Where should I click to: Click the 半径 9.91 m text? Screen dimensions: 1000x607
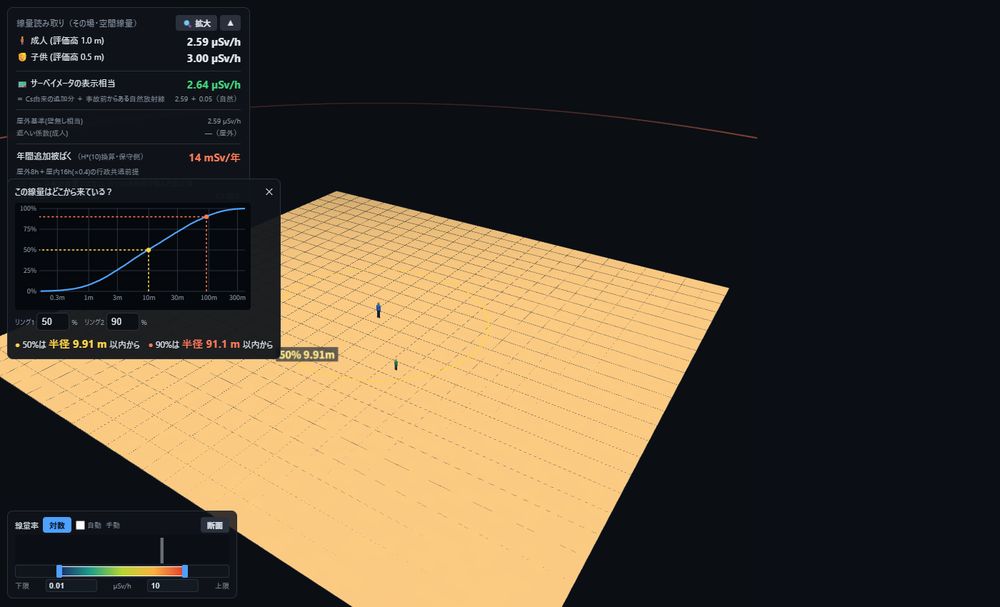[78, 344]
